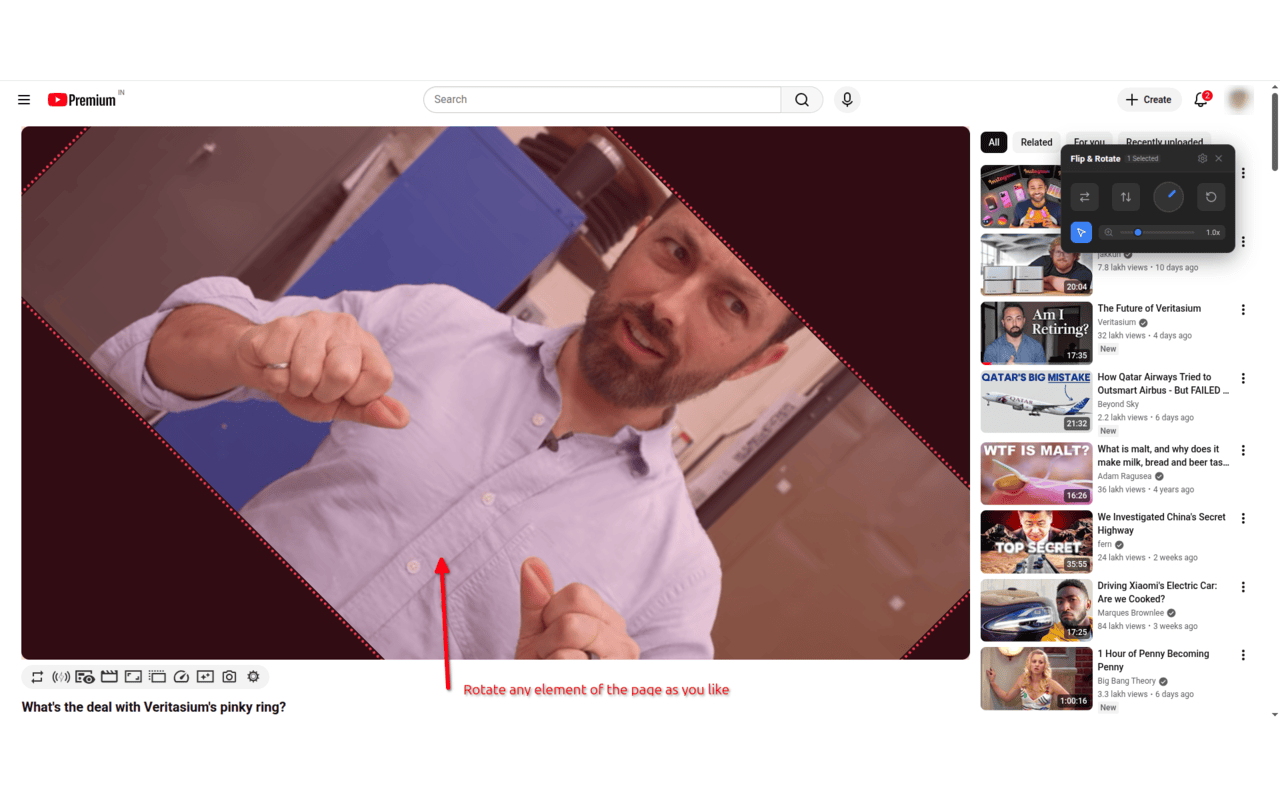The width and height of the screenshot is (1280, 800).
Task: Enable miniplayer mode from the toolbar
Action: 157,677
